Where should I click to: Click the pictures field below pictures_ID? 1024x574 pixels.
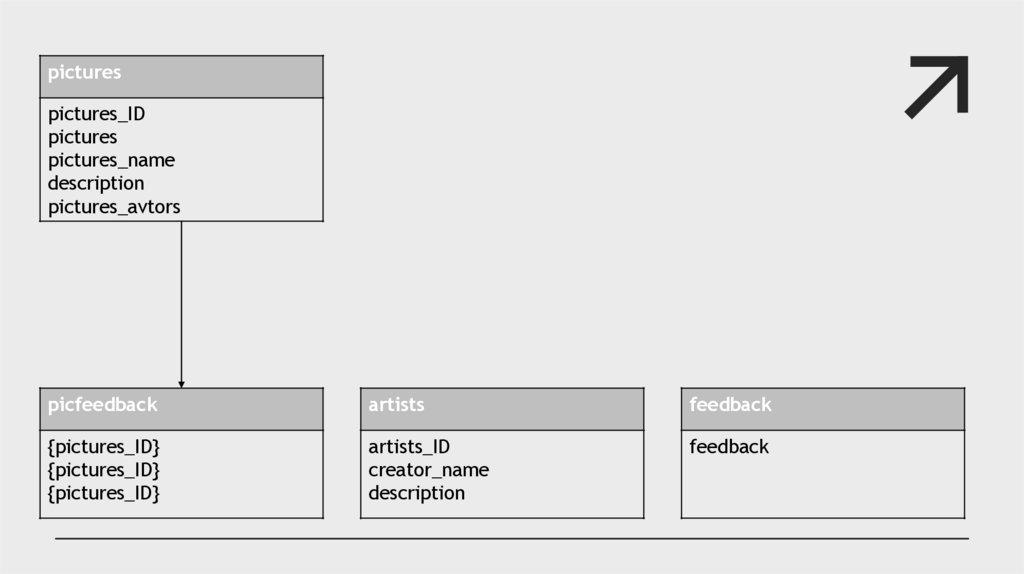82,137
